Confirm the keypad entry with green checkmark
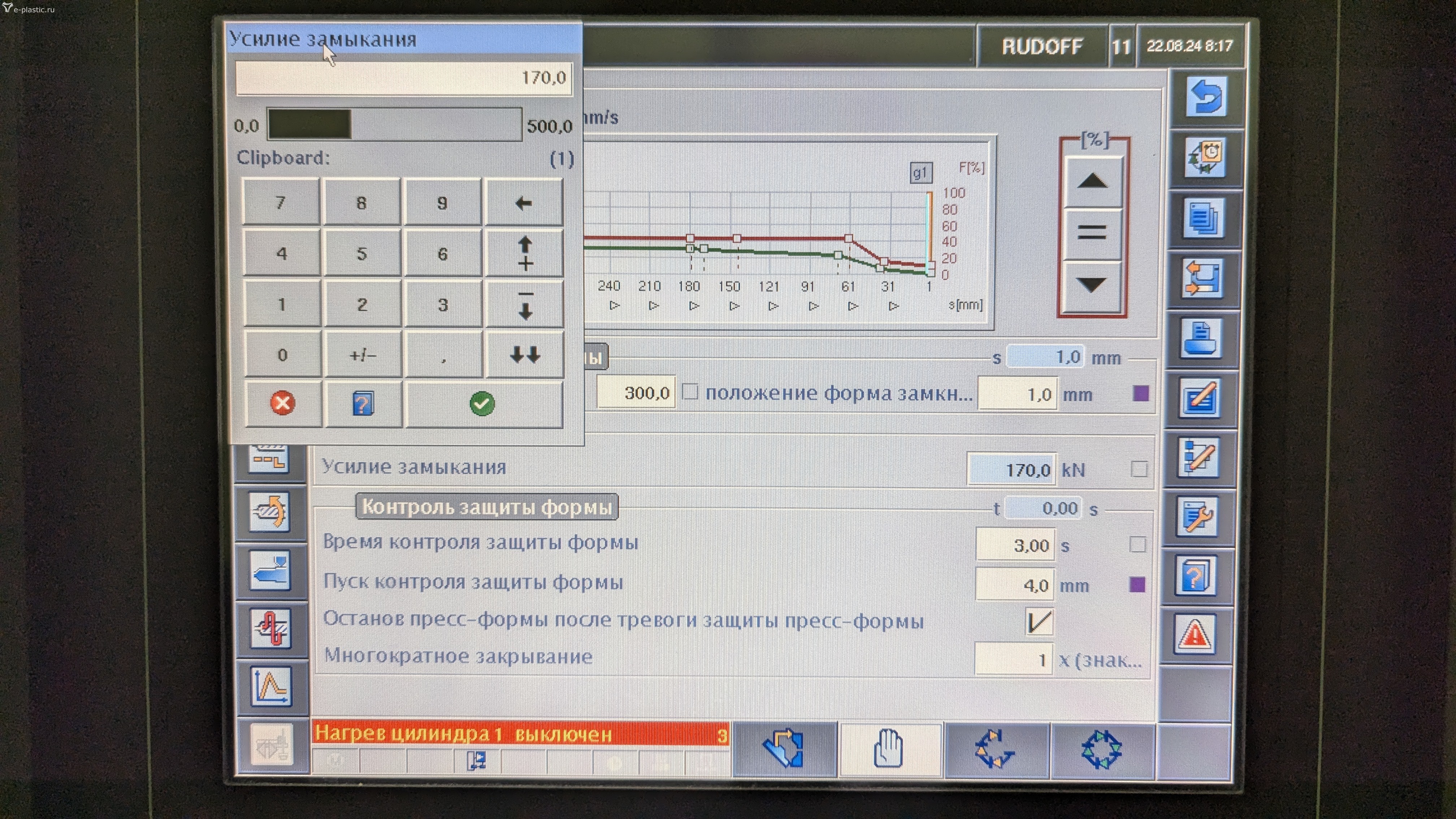The height and width of the screenshot is (819, 1456). pos(483,404)
